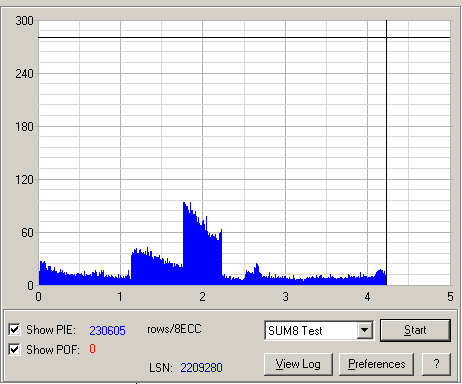
Task: Open Preferences dialog
Action: point(377,364)
